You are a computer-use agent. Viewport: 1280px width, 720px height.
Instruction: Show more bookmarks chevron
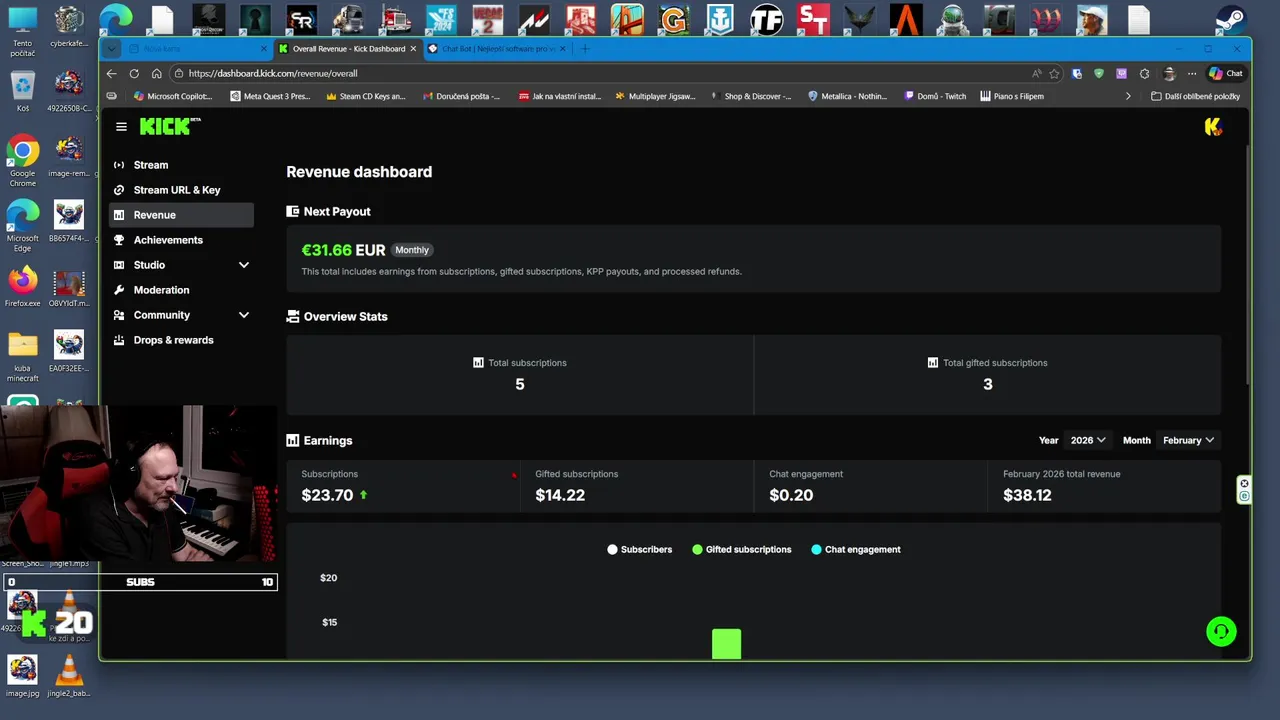(x=1128, y=96)
